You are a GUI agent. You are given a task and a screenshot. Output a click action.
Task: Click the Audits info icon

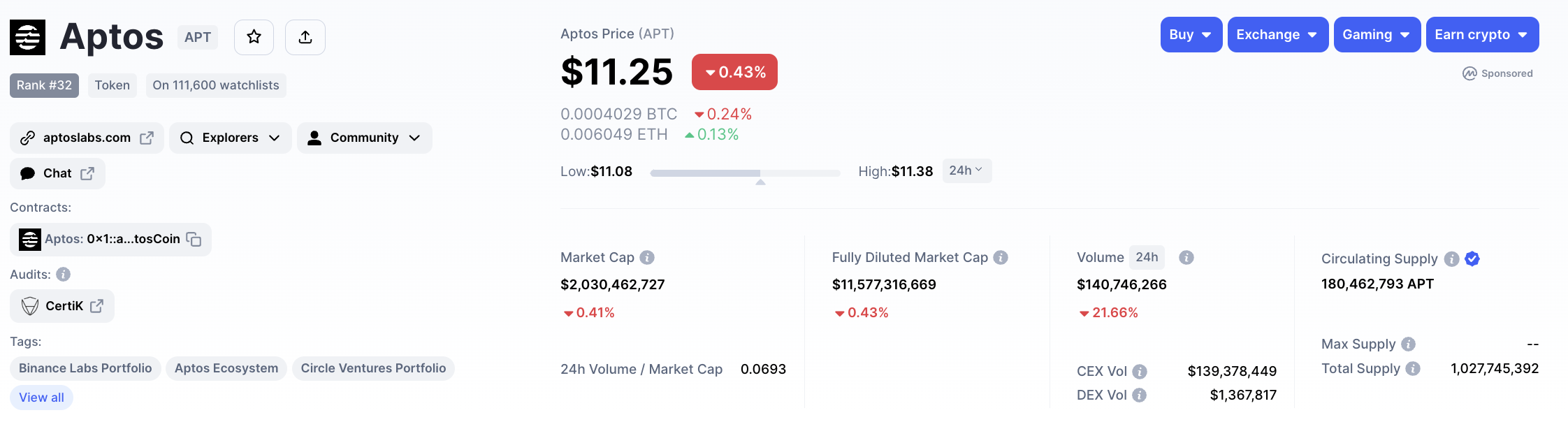click(x=63, y=275)
